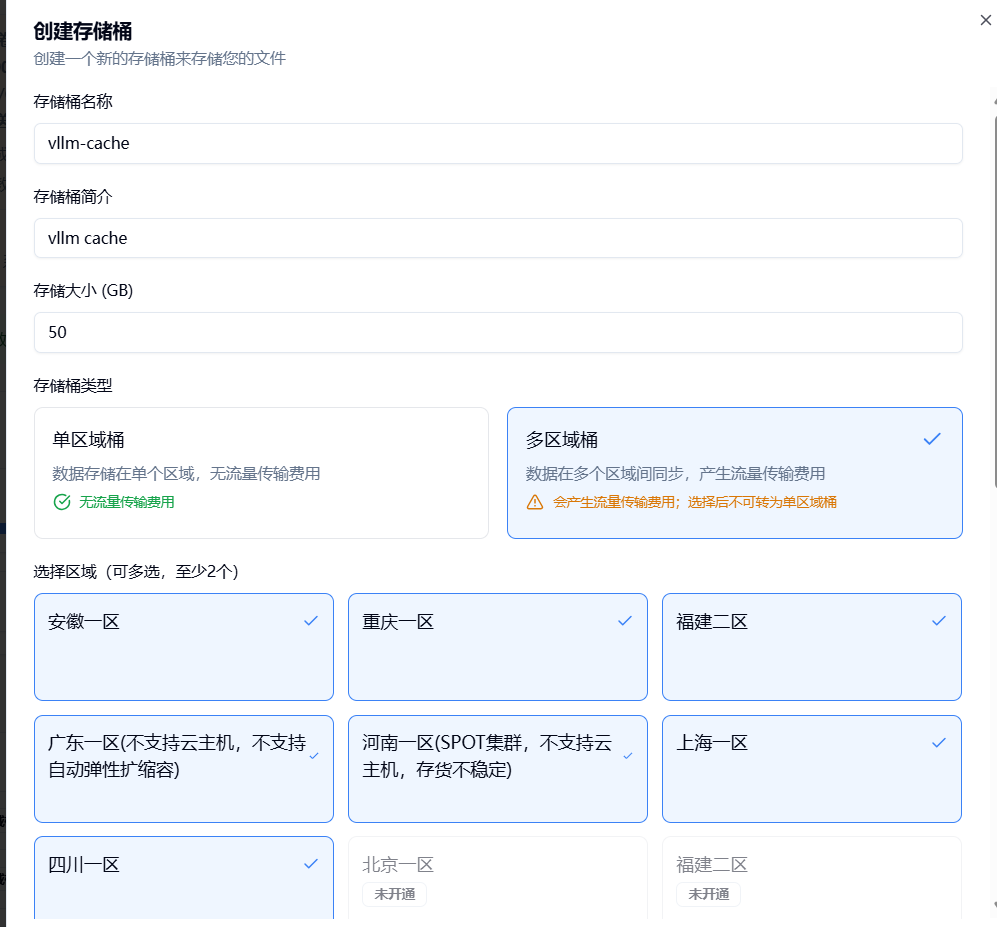Viewport: 997px width, 927px height.
Task: Click the checkmark on 四川一区 card
Action: [311, 864]
